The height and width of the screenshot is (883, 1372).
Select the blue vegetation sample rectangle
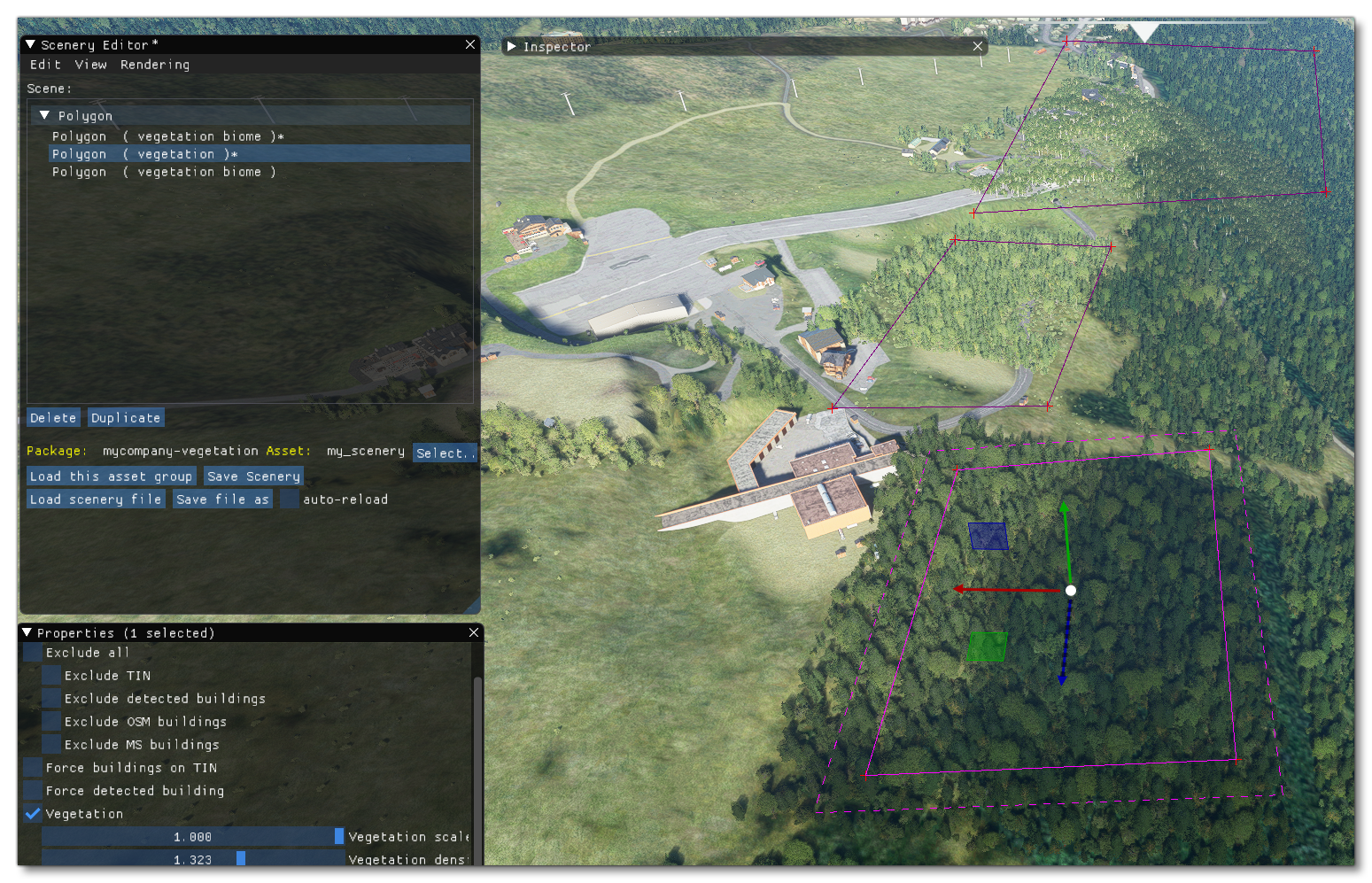coord(987,537)
